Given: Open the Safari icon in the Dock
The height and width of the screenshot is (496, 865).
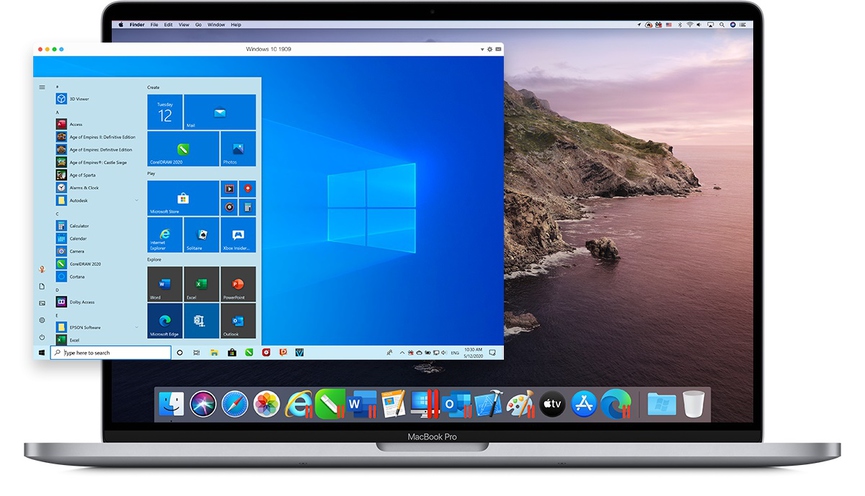Looking at the screenshot, I should [x=235, y=404].
